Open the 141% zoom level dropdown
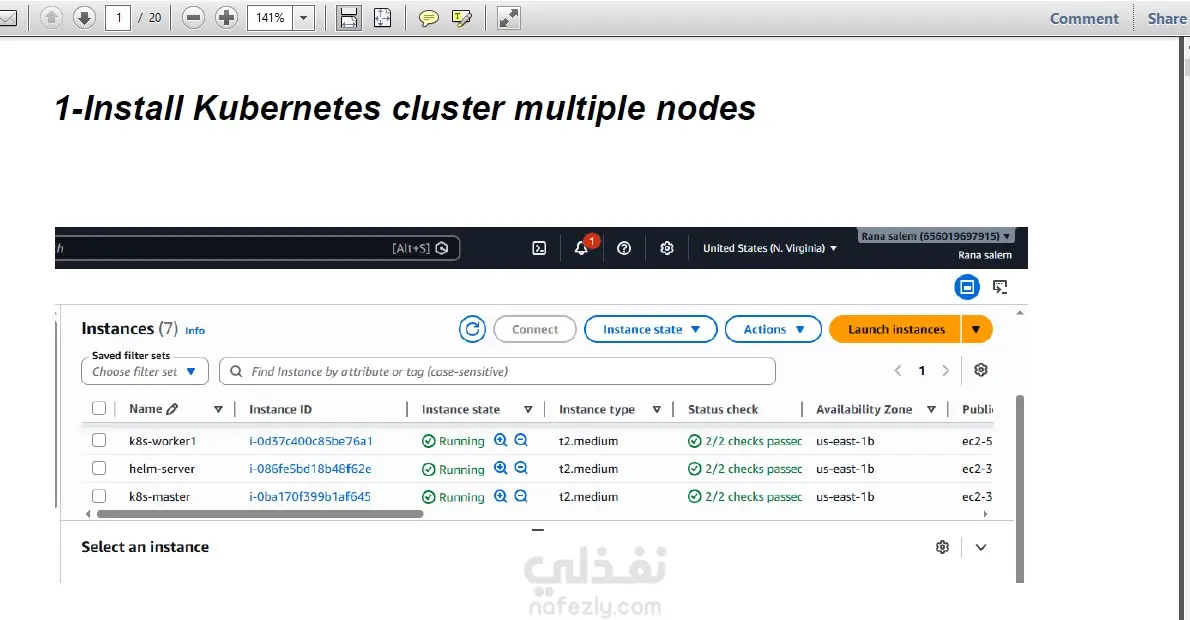The width and height of the screenshot is (1190, 620). [304, 17]
